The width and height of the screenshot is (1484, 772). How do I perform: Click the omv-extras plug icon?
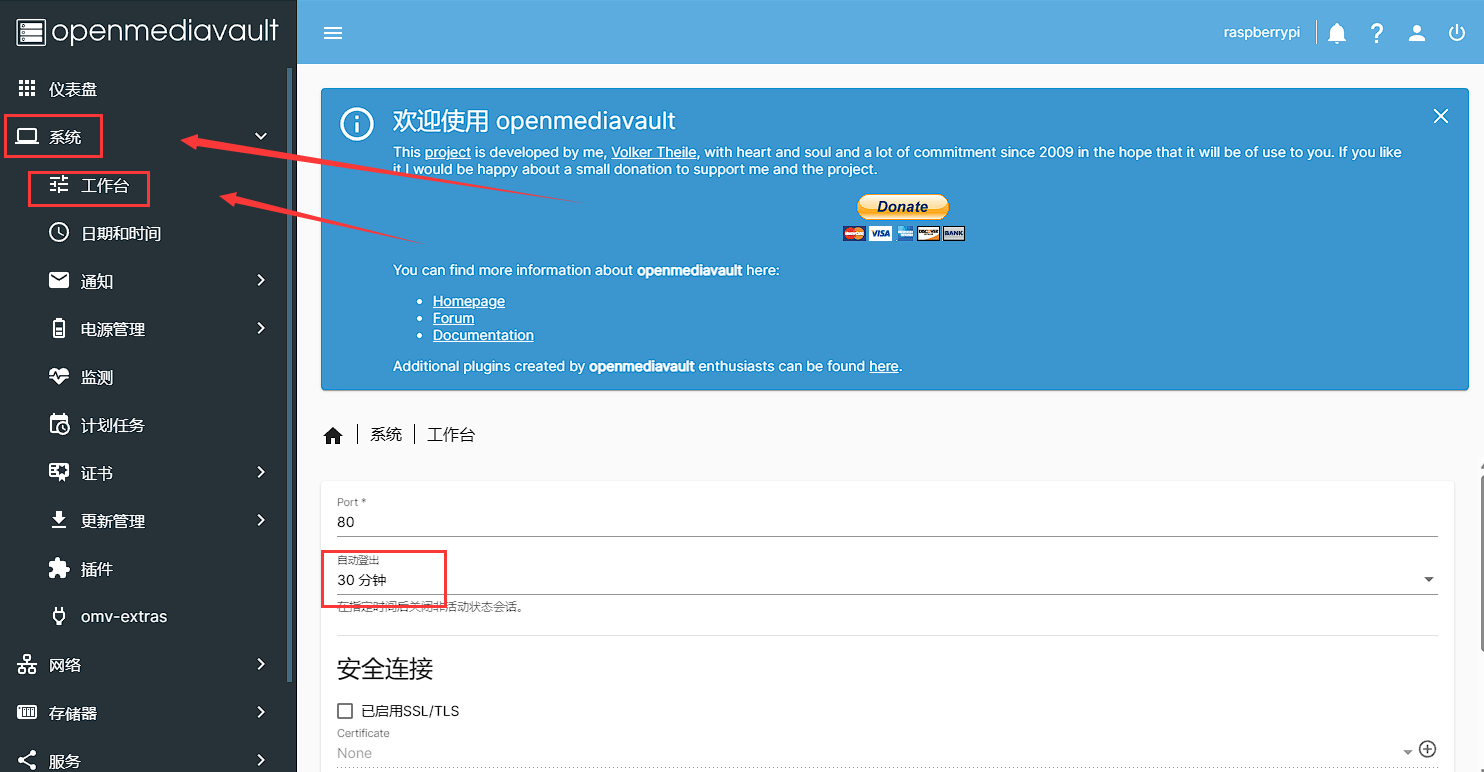[x=59, y=616]
